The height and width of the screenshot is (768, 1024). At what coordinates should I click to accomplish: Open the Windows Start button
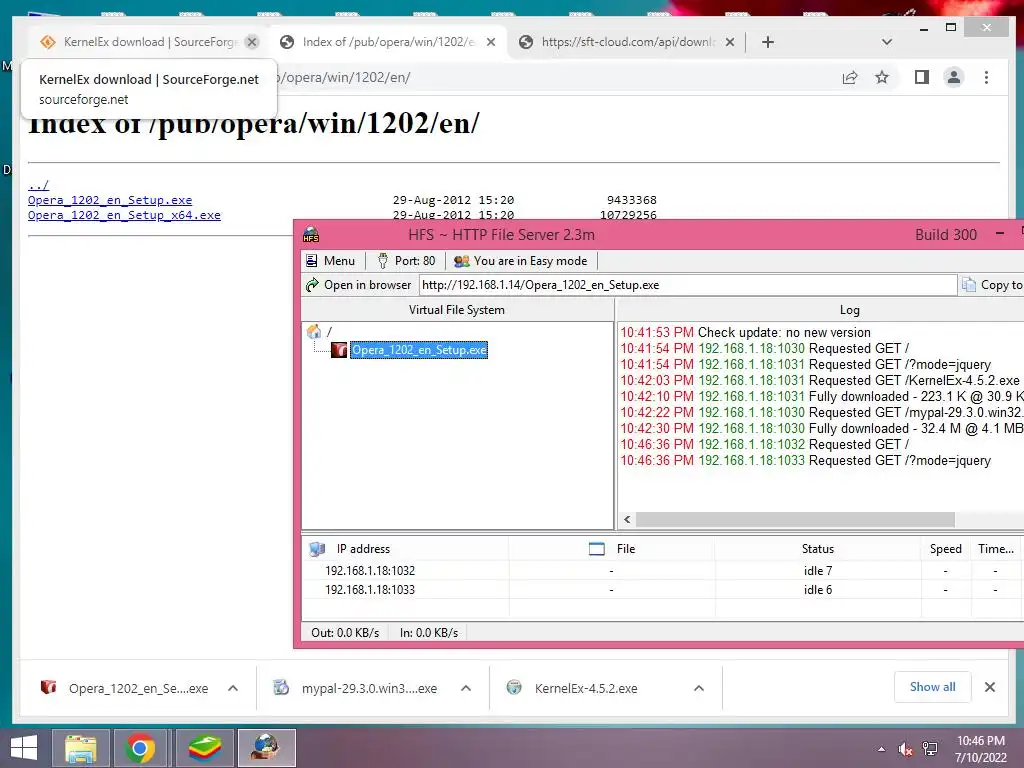point(24,748)
